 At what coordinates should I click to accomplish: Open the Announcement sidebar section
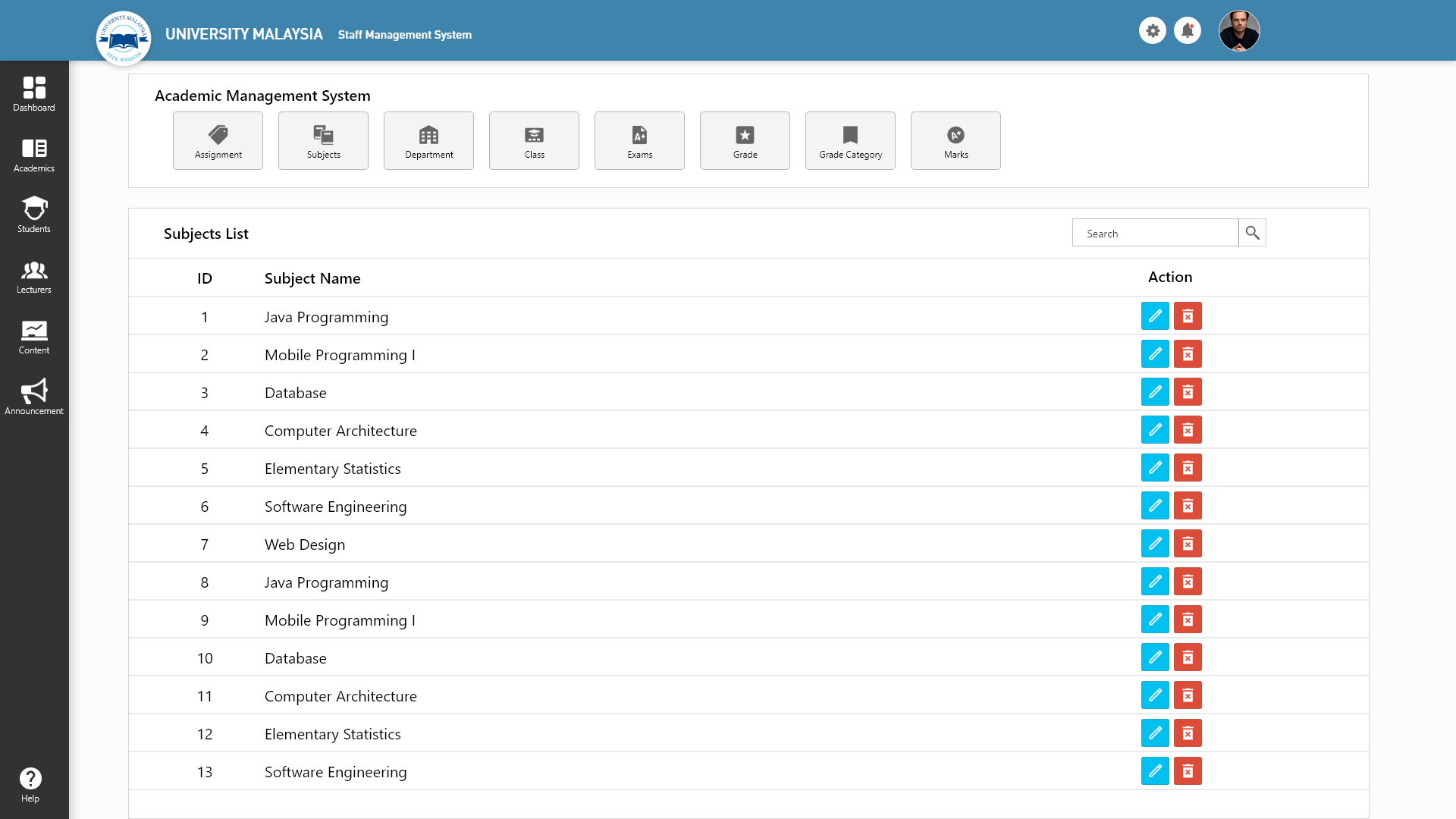point(34,397)
